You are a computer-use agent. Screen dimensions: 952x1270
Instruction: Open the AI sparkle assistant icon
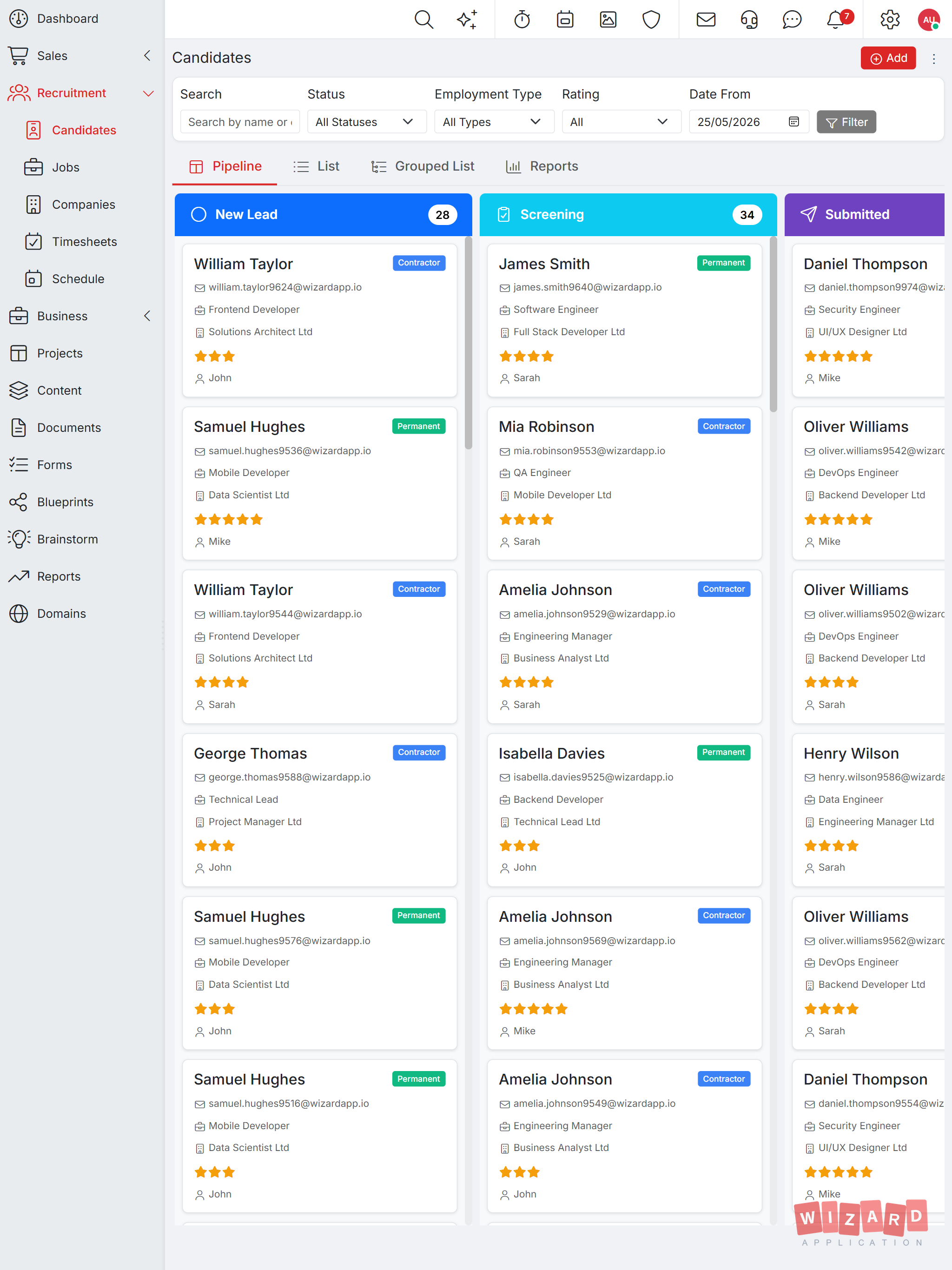[467, 20]
